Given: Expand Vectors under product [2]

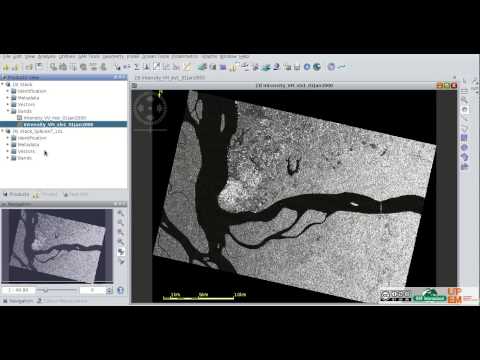Looking at the screenshot, I should point(8,151).
